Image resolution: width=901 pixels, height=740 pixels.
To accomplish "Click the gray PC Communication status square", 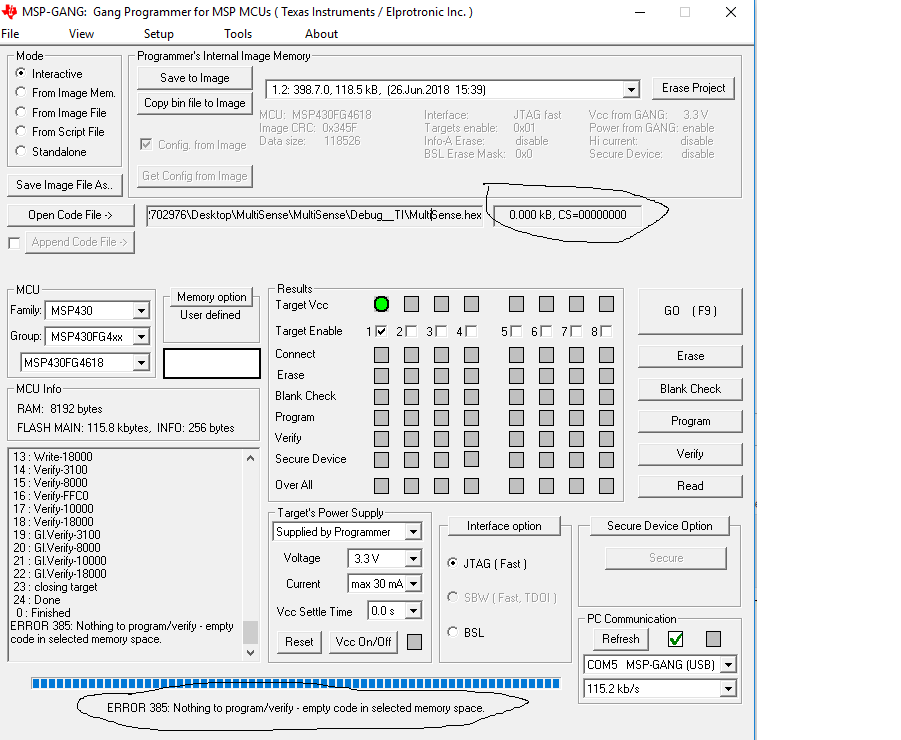I will click(x=713, y=639).
